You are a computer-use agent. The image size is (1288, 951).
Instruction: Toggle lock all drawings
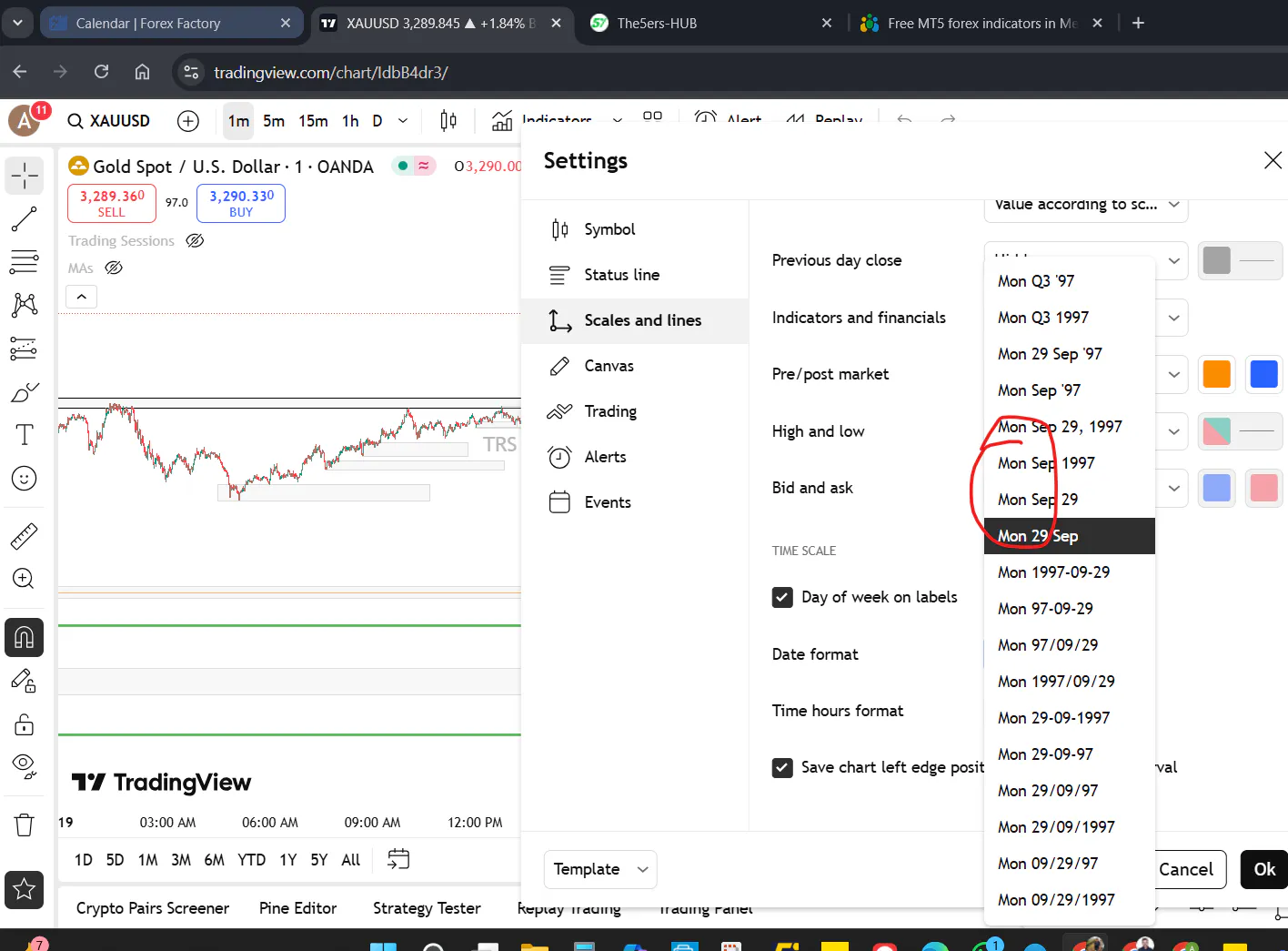tap(25, 724)
